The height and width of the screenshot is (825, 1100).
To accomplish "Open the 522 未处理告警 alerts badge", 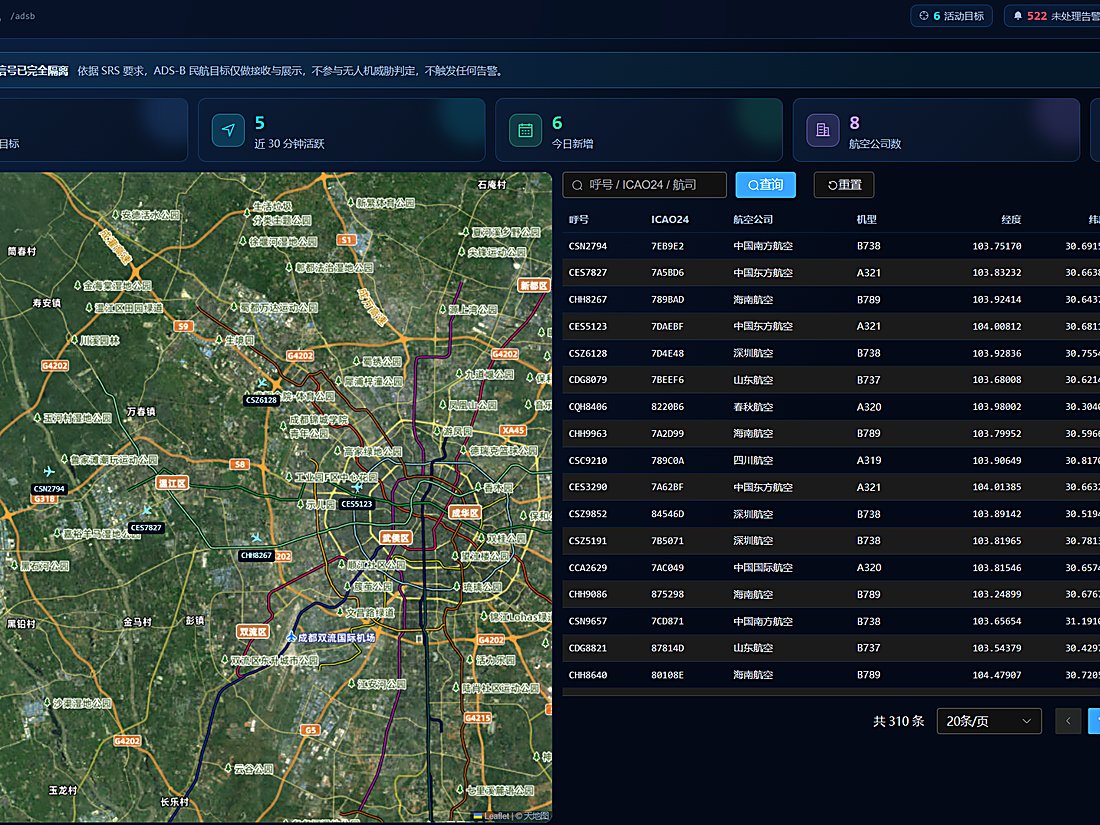I will click(x=1054, y=15).
